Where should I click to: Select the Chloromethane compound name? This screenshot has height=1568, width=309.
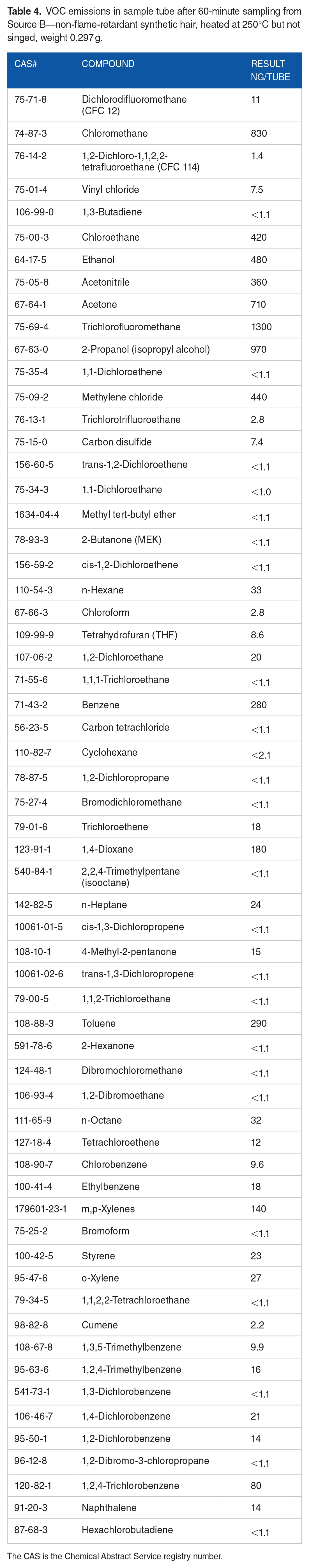pos(115,133)
